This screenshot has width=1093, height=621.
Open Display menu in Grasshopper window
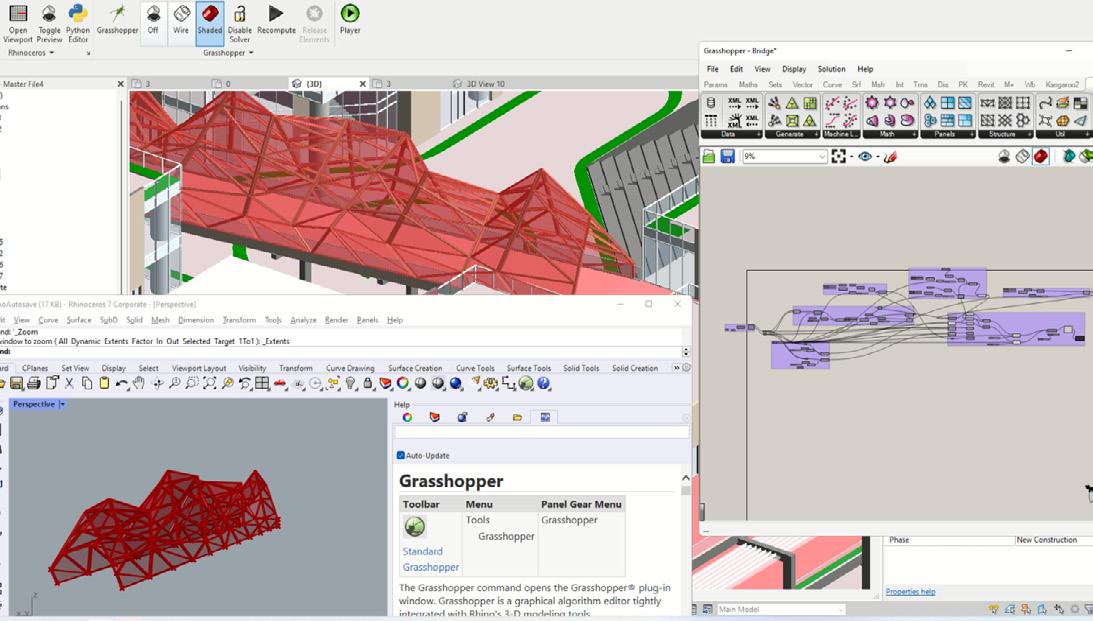[794, 69]
